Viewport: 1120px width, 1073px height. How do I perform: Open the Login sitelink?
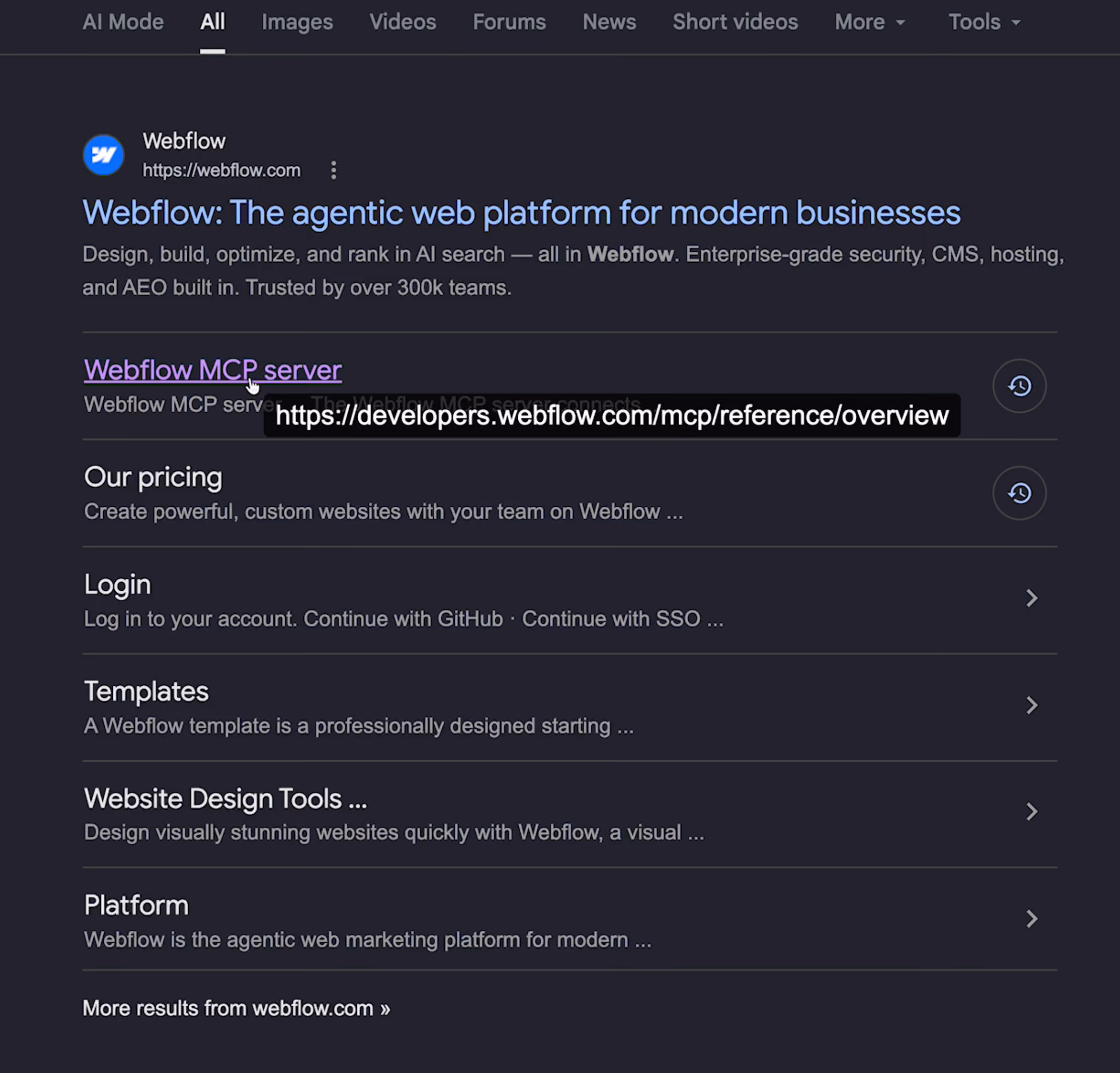coord(117,585)
